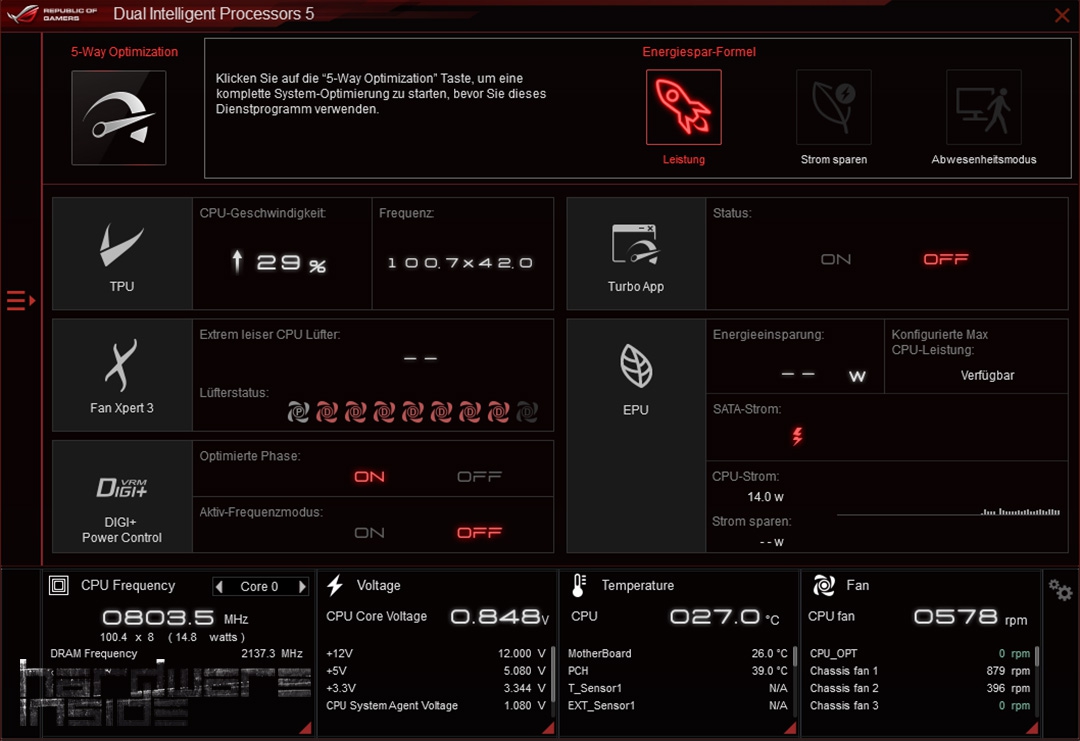
Task: Expand the Voltage panel corner triangle
Action: pos(548,728)
